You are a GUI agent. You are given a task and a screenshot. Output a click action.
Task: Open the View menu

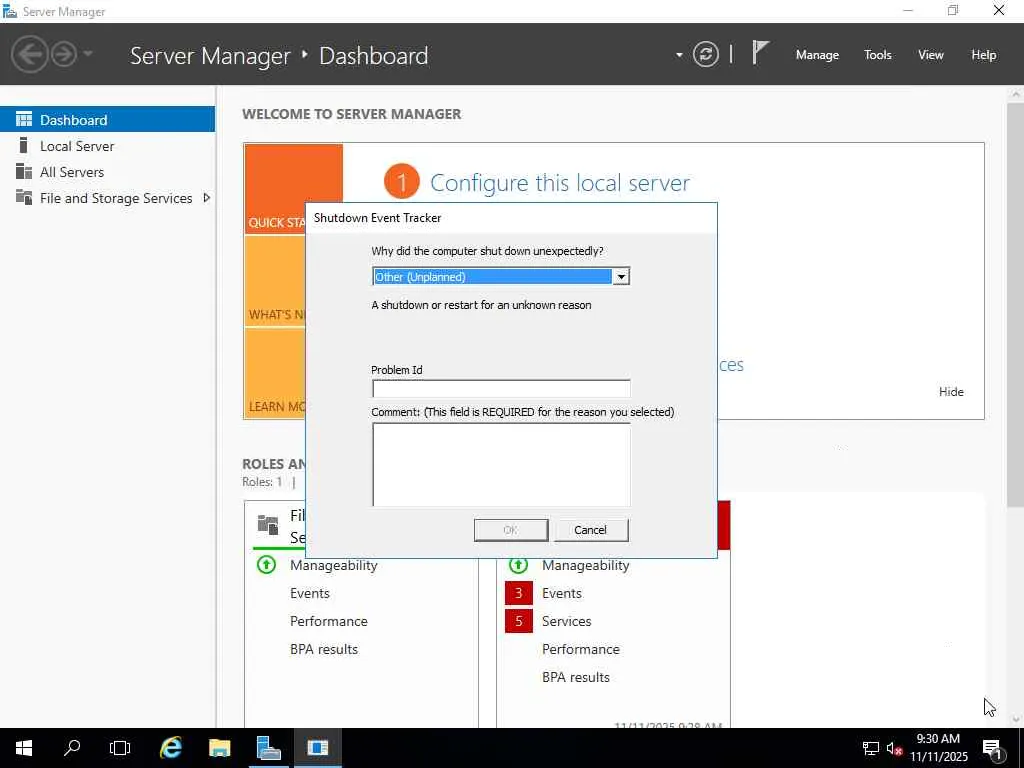pos(931,55)
